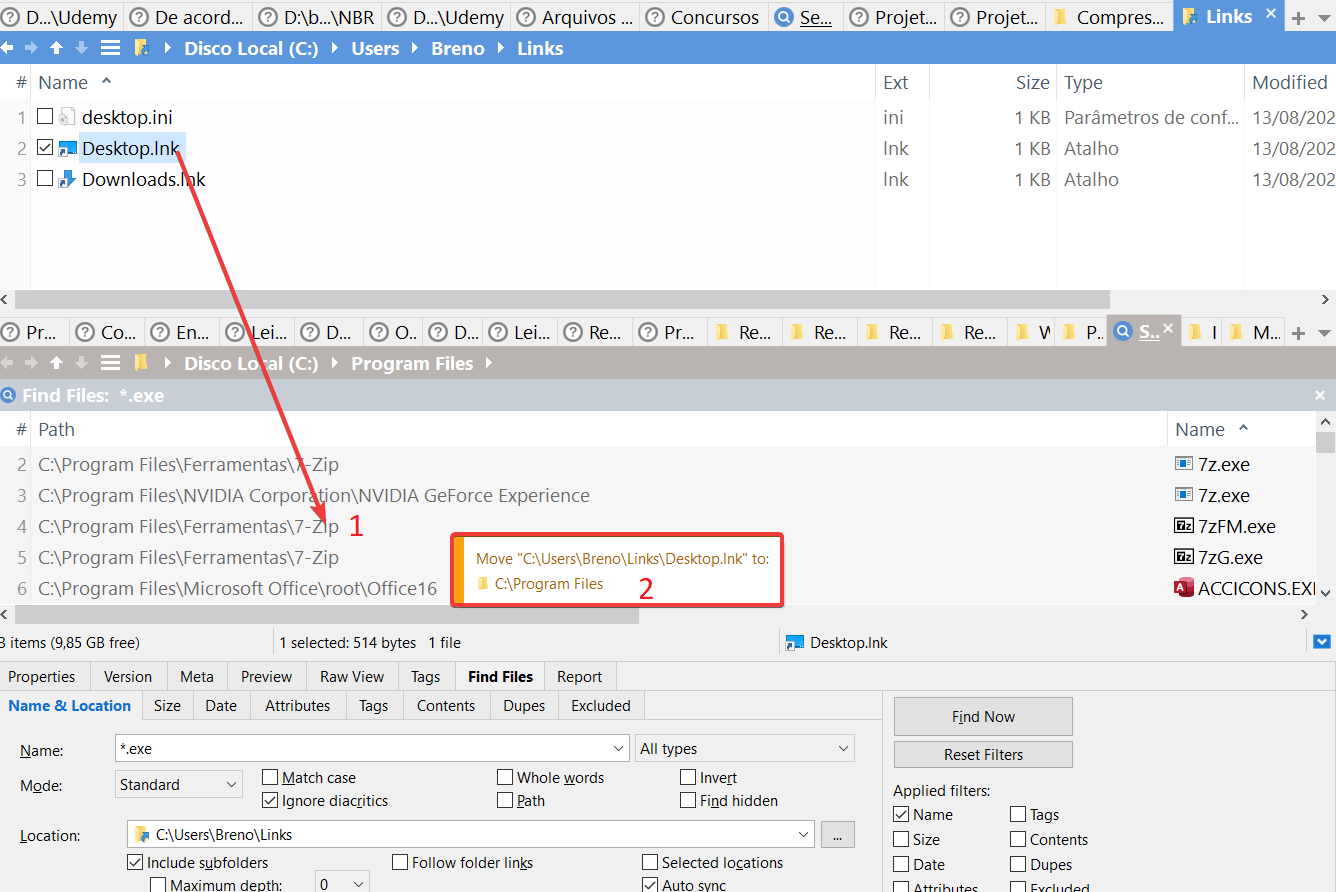Image resolution: width=1336 pixels, height=892 pixels.
Task: Close the Find Files *.exe results bar
Action: [x=1320, y=396]
